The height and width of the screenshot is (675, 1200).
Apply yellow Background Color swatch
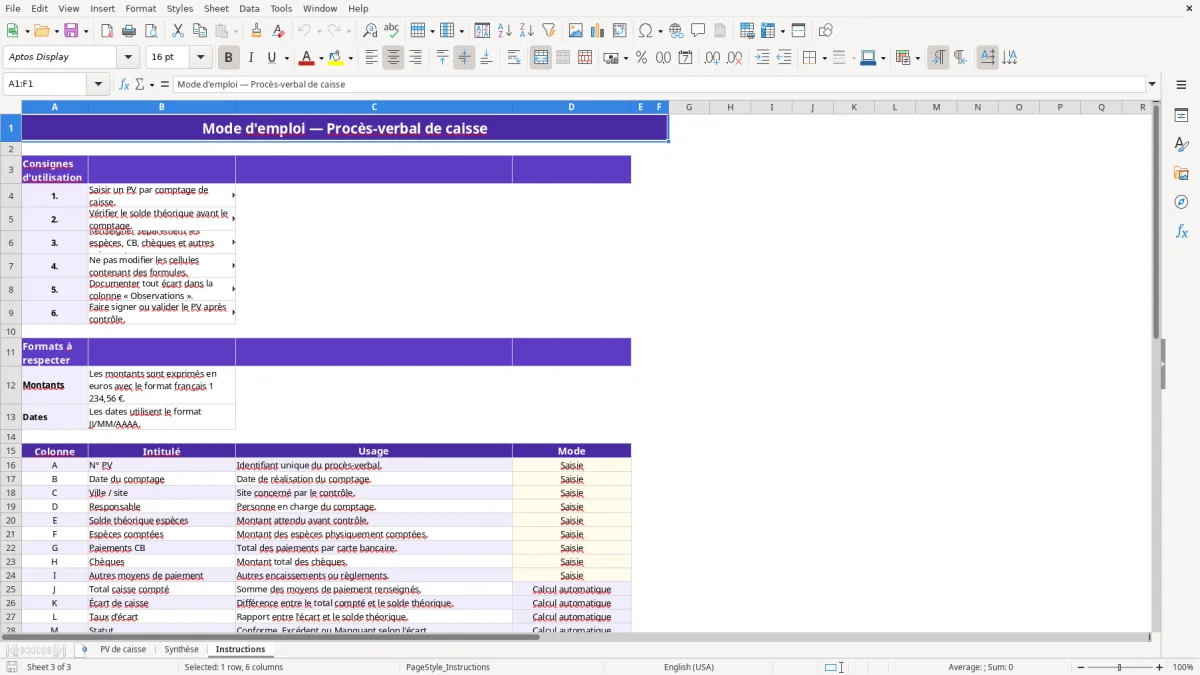336,58
